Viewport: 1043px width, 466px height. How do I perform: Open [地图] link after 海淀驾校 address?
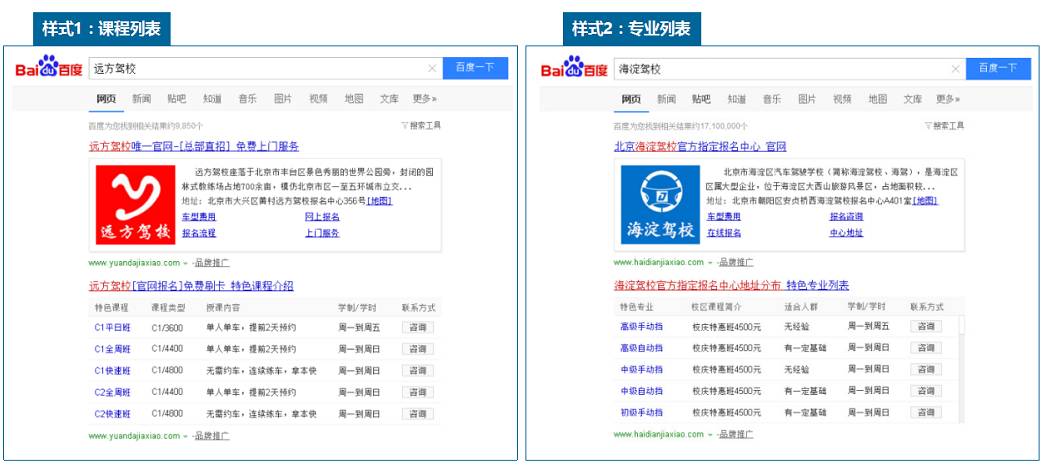(925, 201)
